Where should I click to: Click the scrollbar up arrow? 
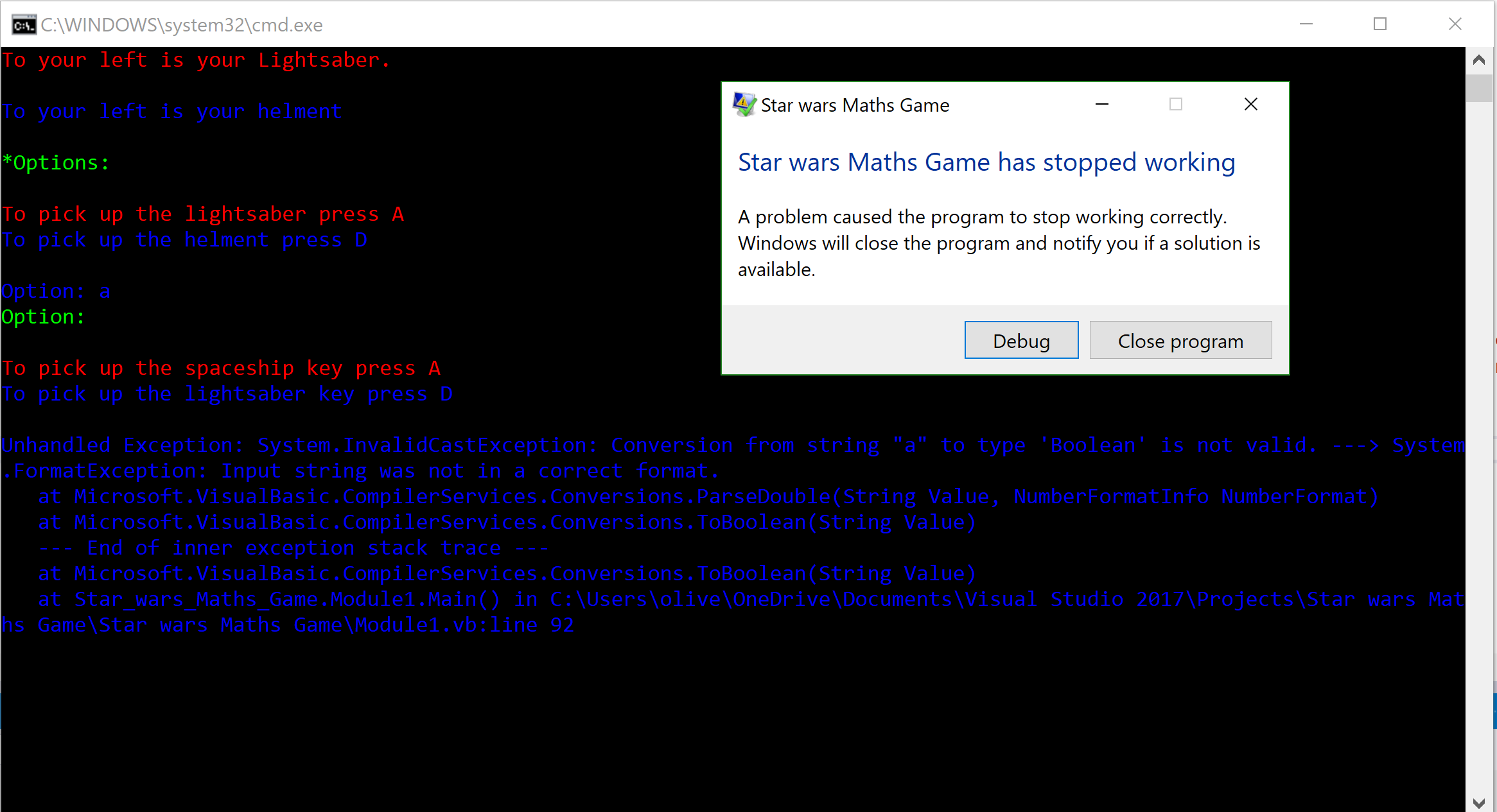click(x=1479, y=60)
